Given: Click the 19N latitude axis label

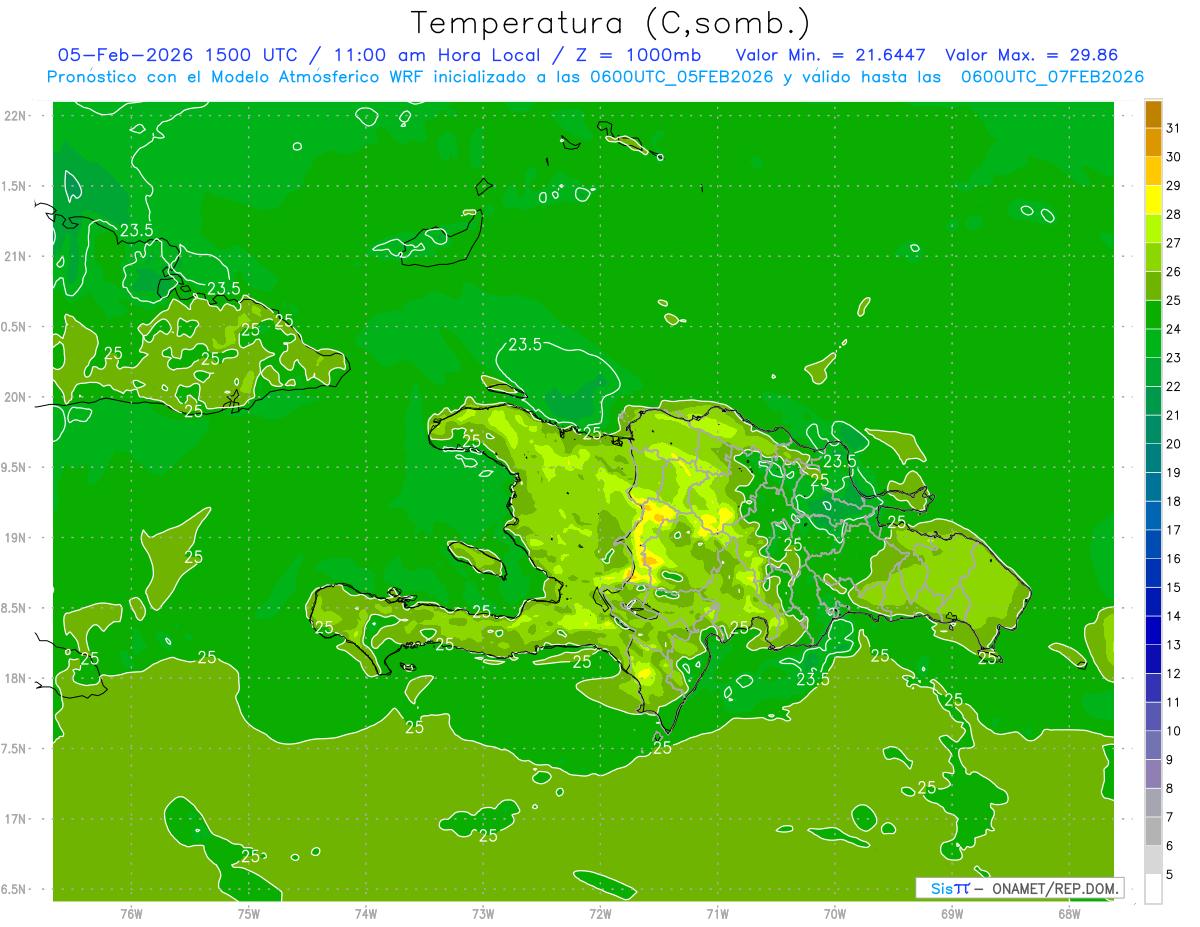Looking at the screenshot, I should tap(16, 537).
